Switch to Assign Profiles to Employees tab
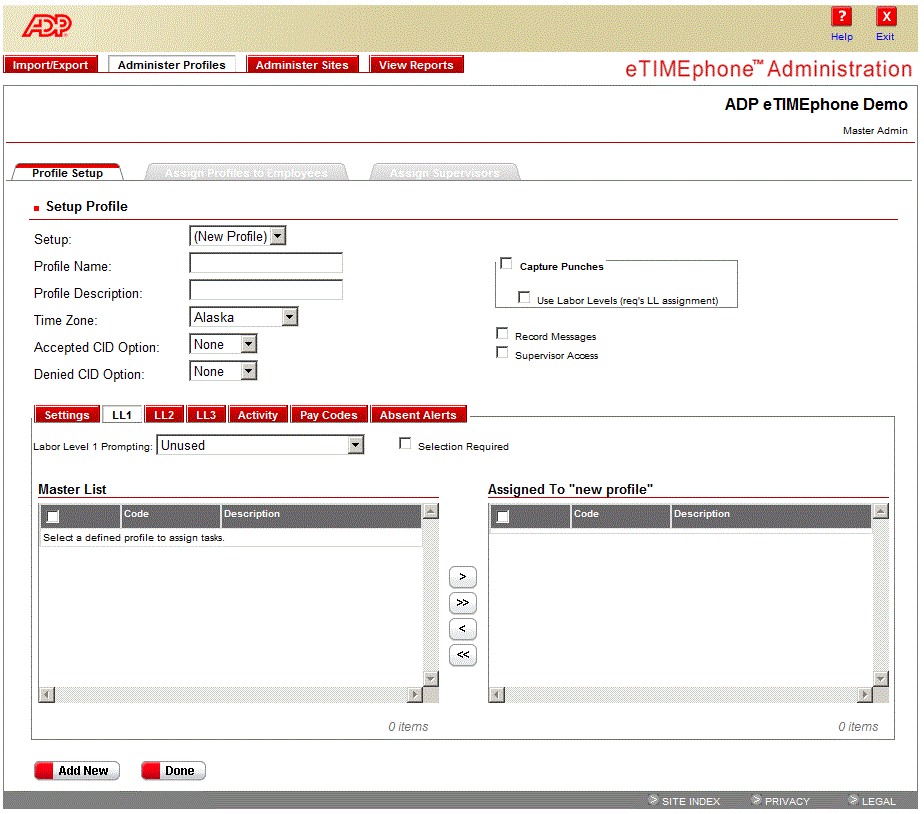This screenshot has width=924, height=814. (246, 173)
